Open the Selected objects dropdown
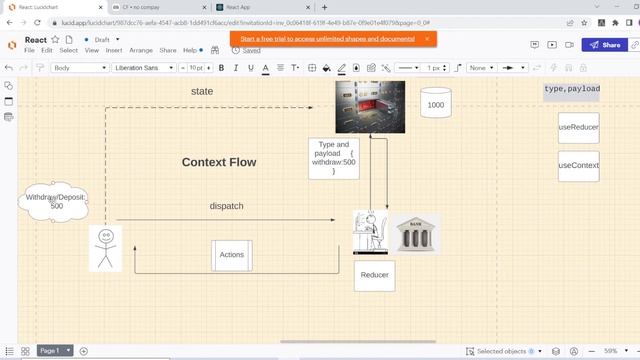 (505, 351)
